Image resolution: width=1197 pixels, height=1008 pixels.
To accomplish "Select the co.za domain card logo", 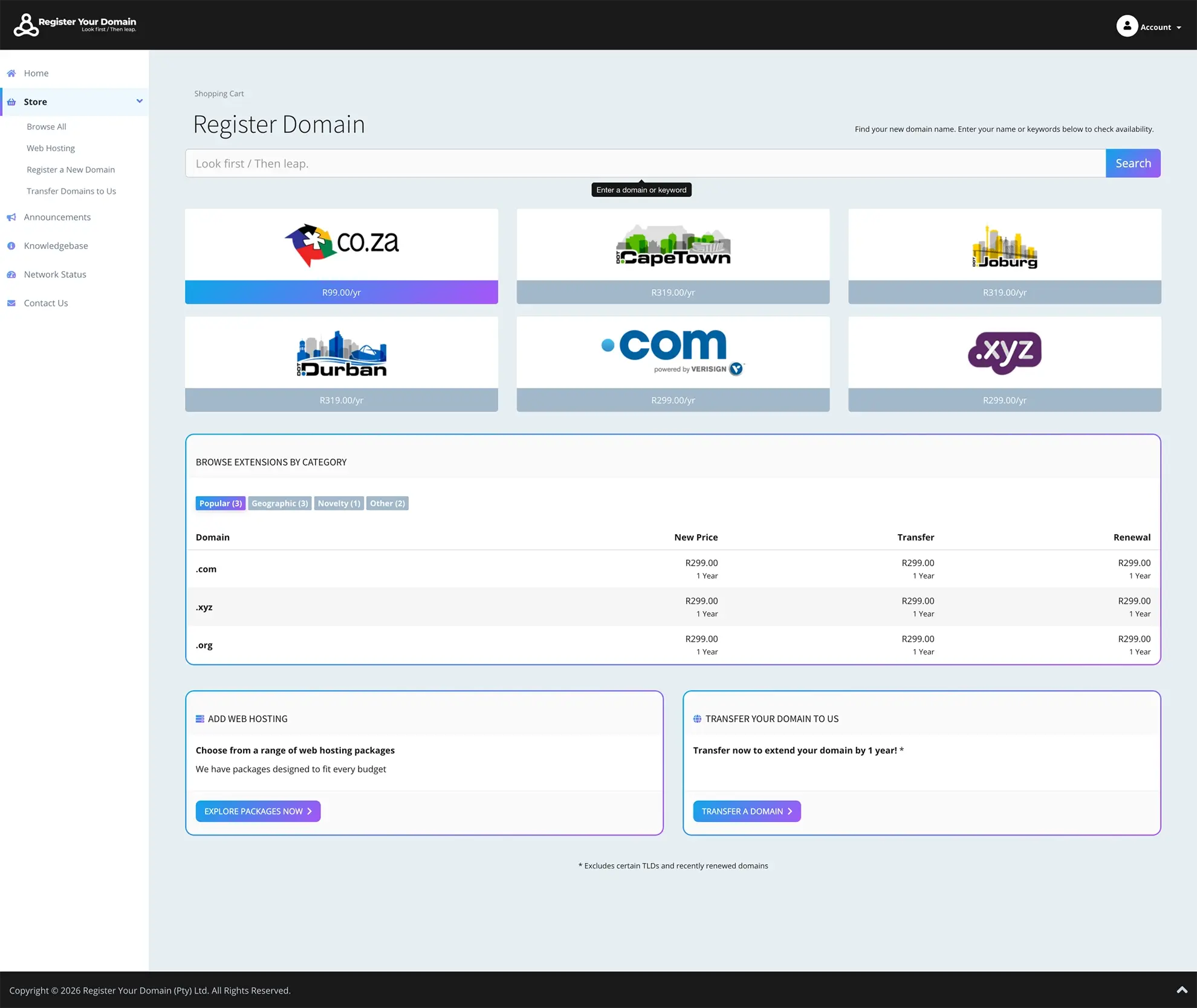I will click(342, 245).
